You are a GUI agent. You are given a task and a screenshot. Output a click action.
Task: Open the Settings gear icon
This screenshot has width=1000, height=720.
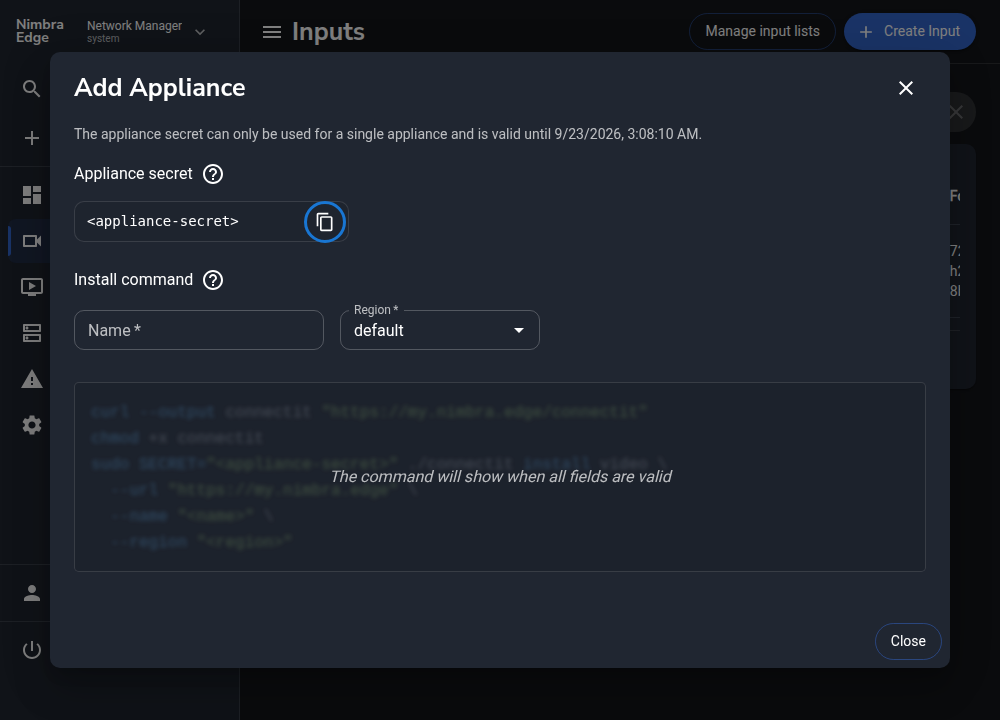tap(31, 425)
